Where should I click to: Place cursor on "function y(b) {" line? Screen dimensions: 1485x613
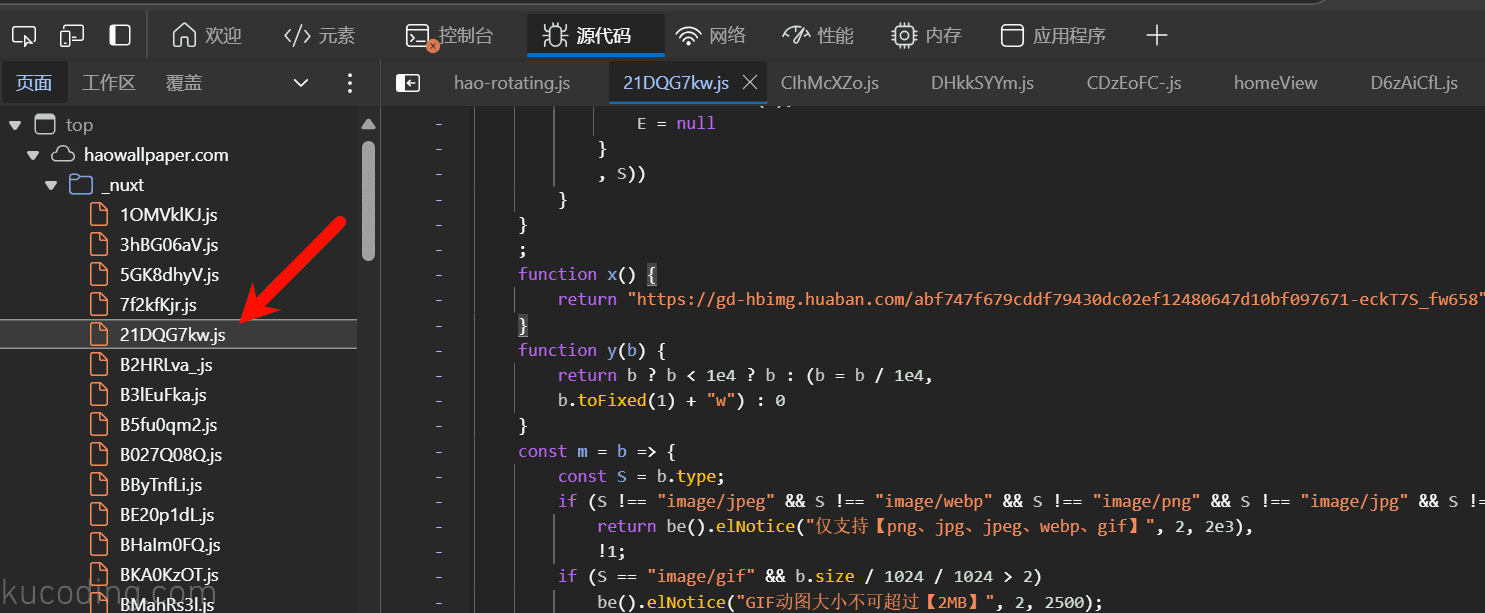pos(592,350)
